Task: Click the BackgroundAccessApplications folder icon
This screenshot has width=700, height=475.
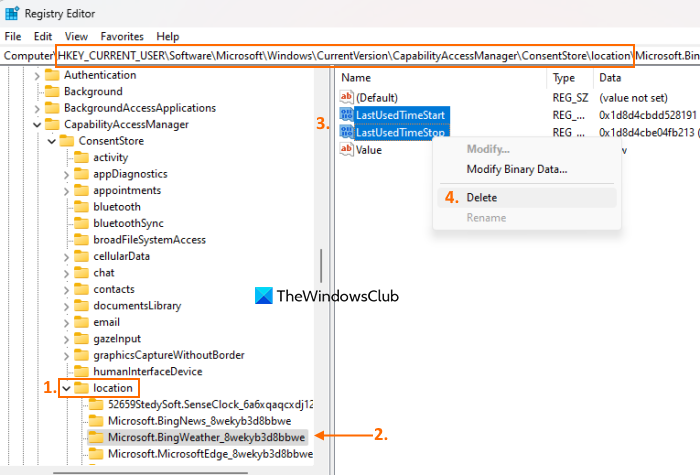Action: (x=52, y=108)
